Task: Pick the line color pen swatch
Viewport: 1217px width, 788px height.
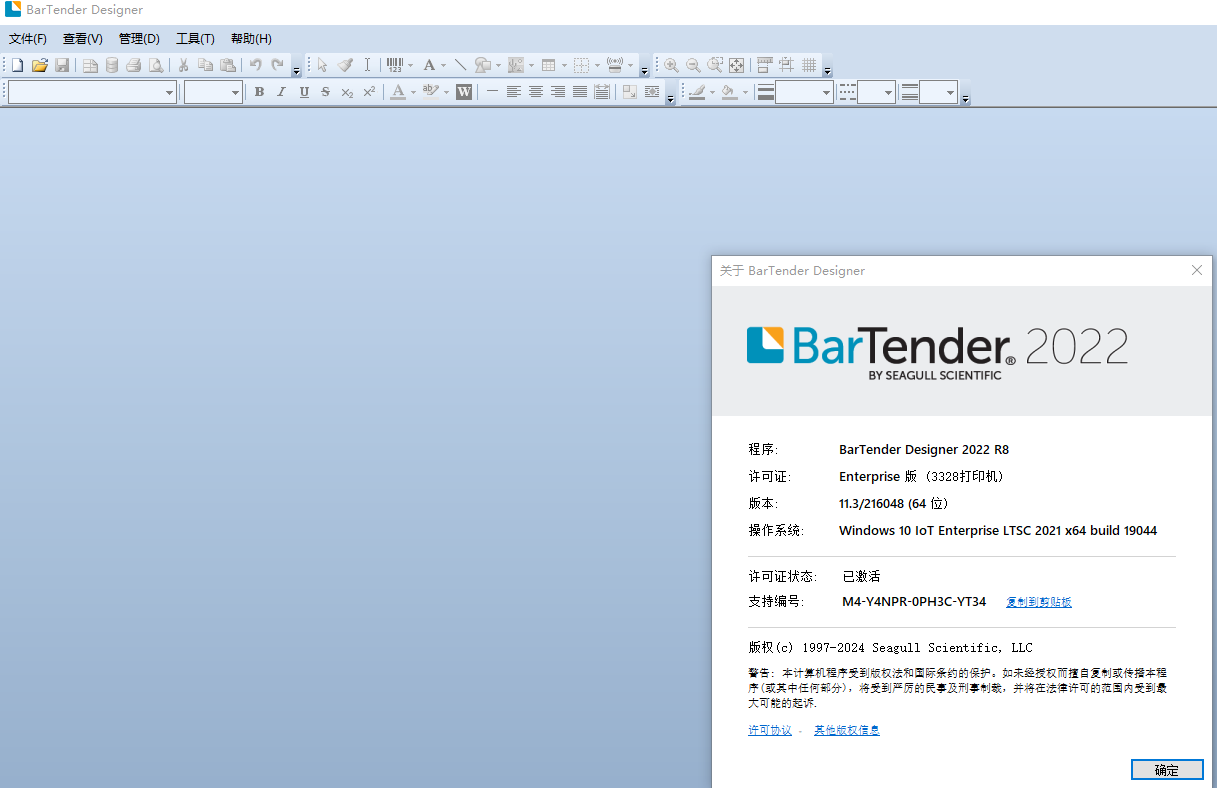Action: pyautogui.click(x=697, y=92)
